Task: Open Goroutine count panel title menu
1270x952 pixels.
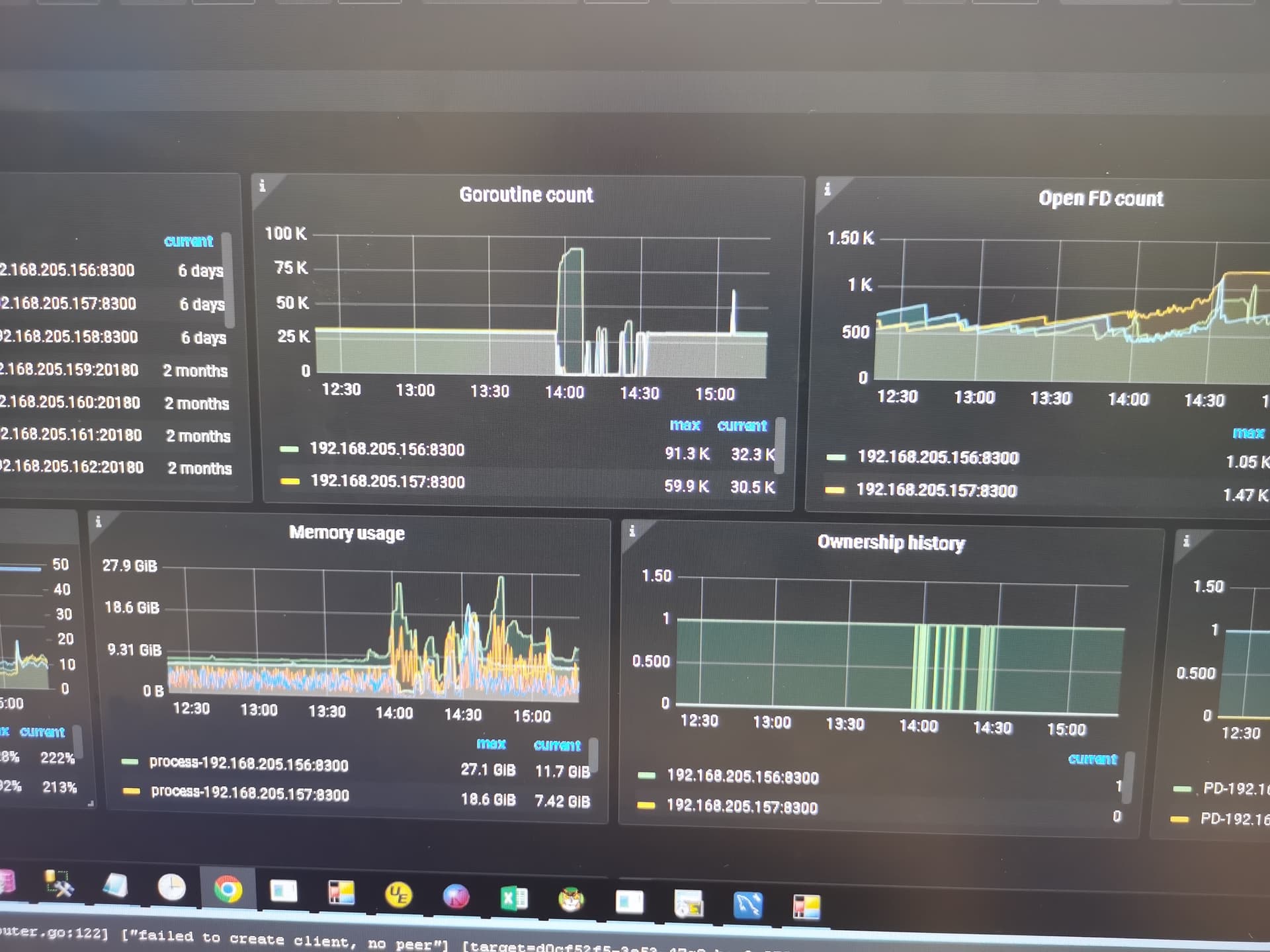Action: coord(526,195)
